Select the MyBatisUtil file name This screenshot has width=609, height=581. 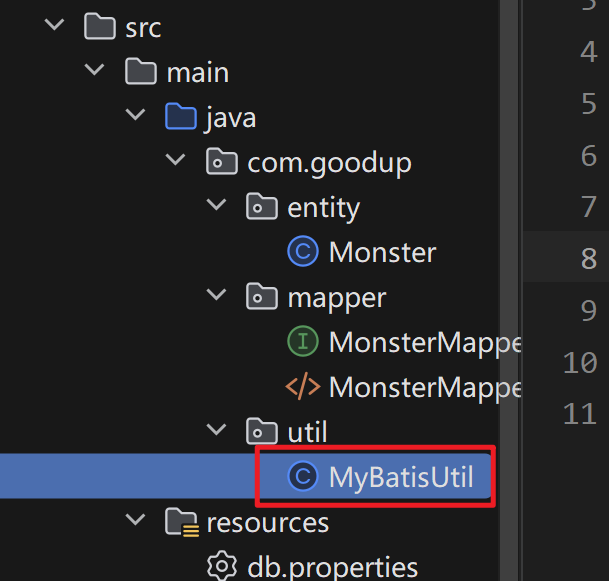coord(400,476)
